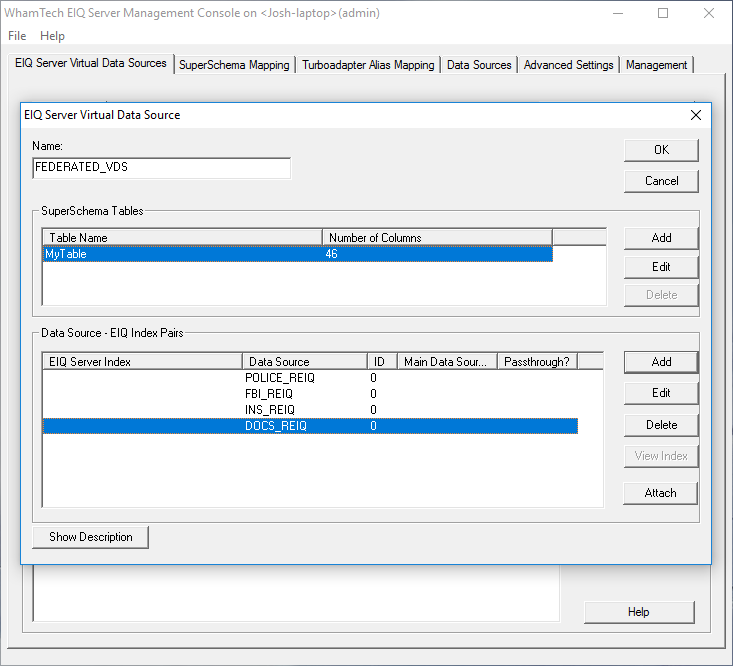Click the Number of Columns header

[x=437, y=237]
